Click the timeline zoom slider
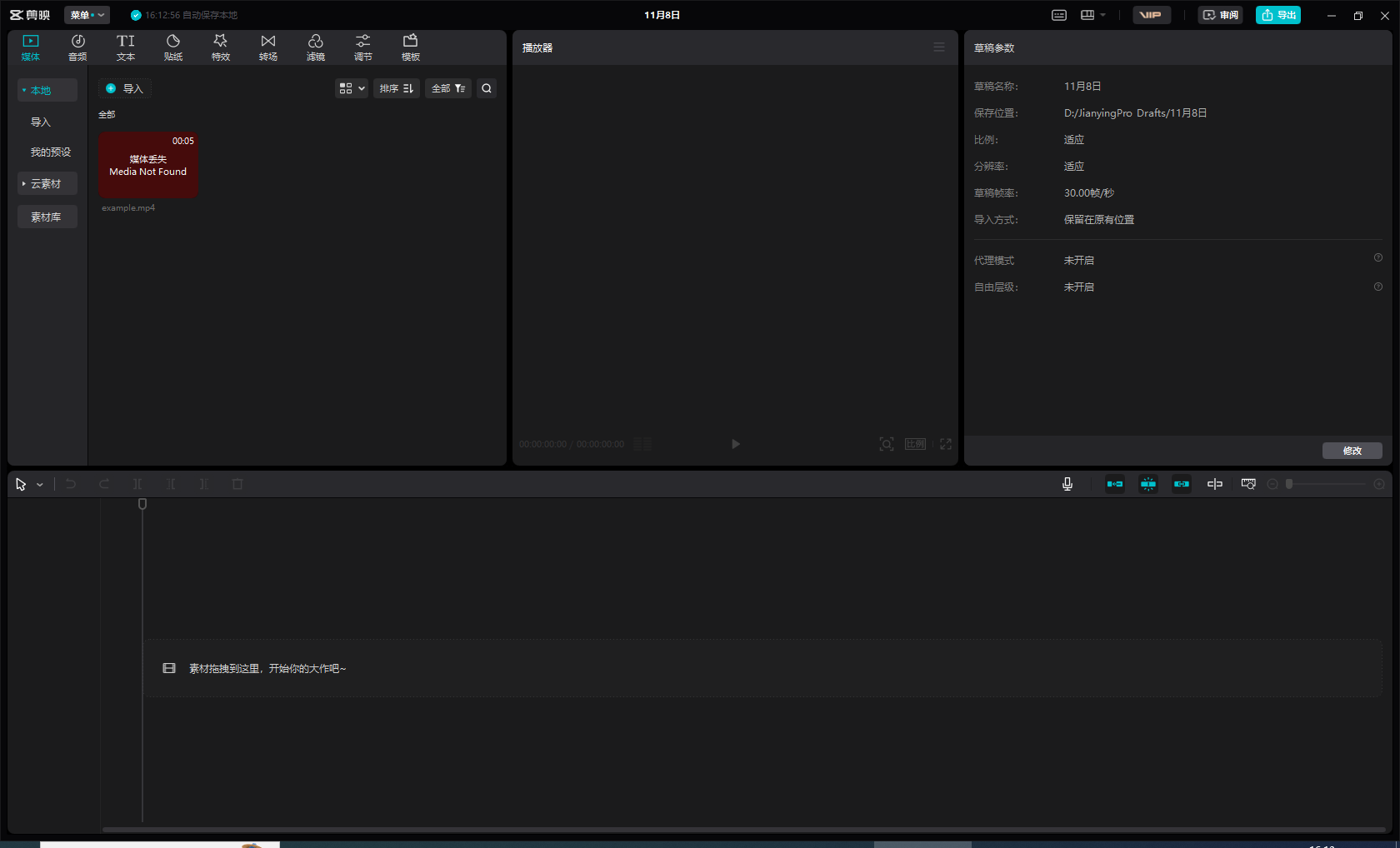The height and width of the screenshot is (848, 1400). point(1327,484)
